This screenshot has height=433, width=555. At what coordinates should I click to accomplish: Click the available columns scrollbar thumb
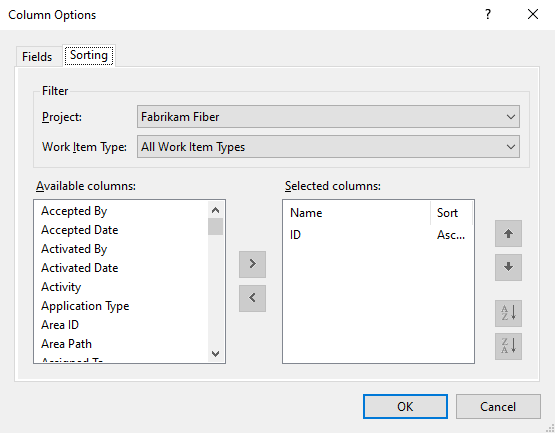215,227
